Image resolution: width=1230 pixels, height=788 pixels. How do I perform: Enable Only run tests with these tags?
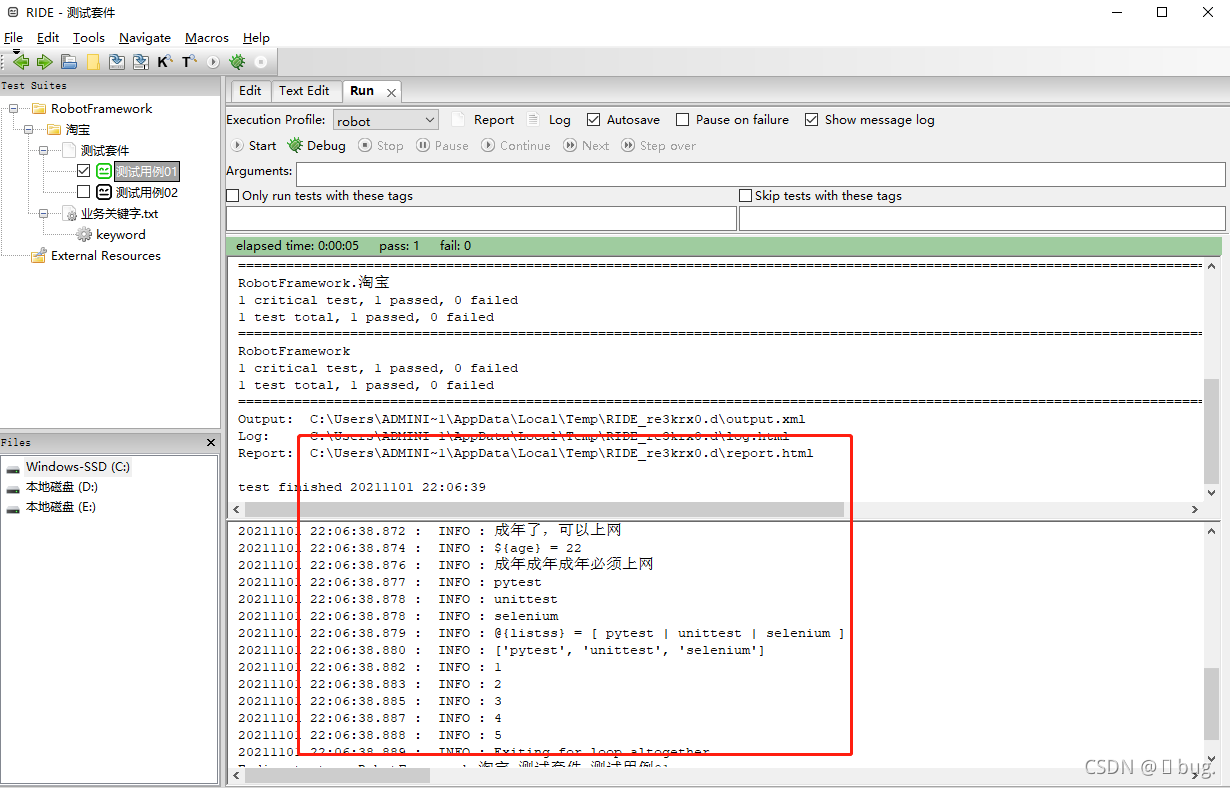[233, 196]
